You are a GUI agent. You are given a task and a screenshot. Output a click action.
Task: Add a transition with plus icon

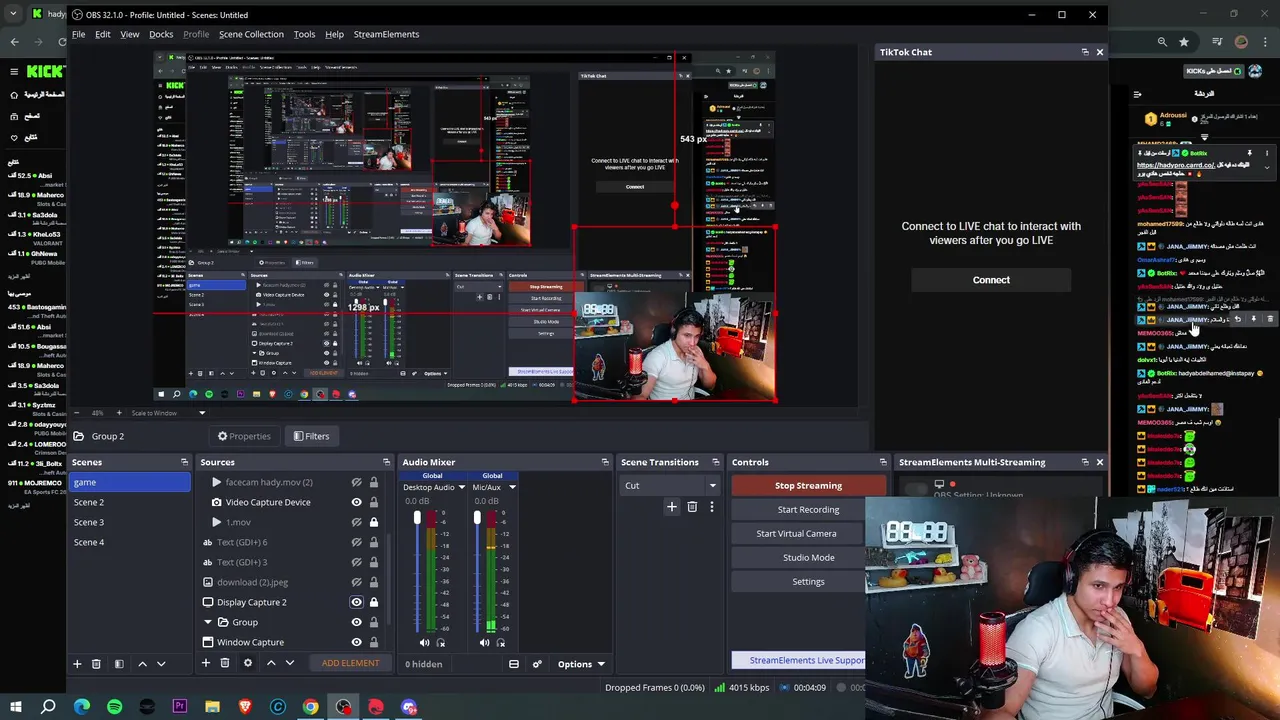[x=672, y=507]
